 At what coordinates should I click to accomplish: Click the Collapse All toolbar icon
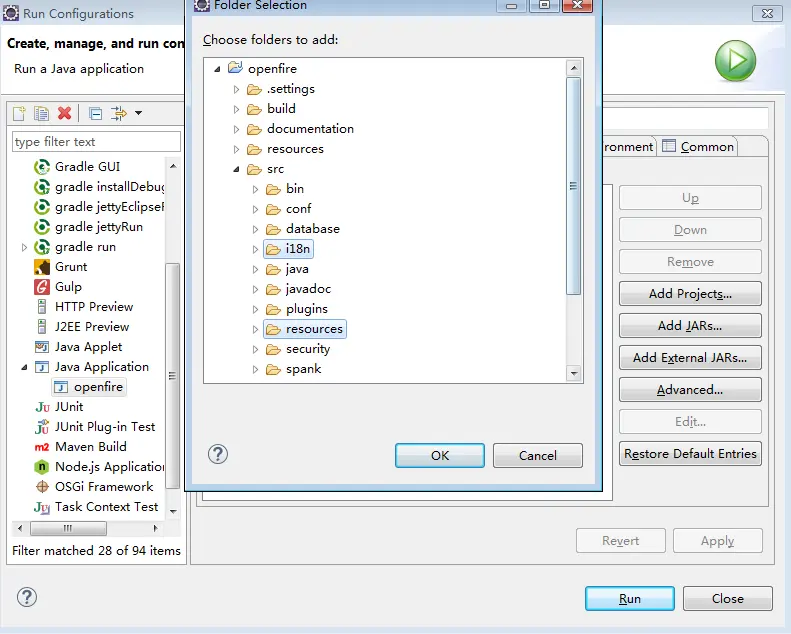[x=95, y=113]
